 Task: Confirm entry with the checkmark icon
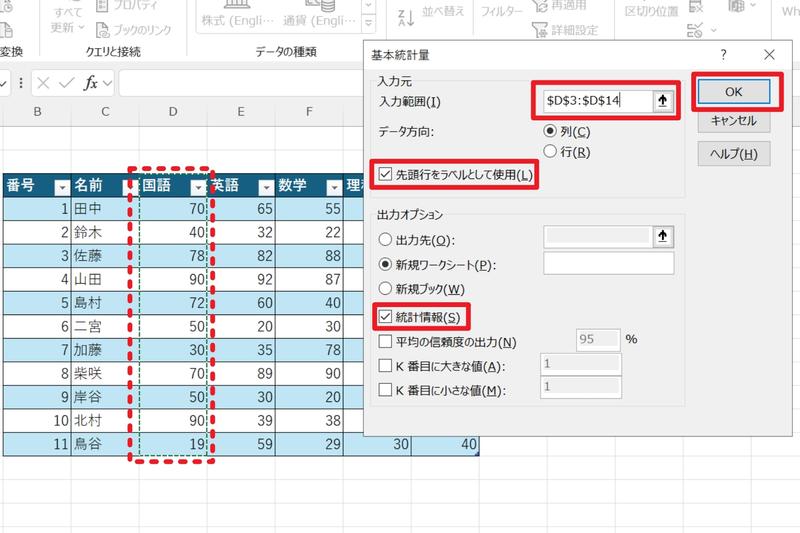pyautogui.click(x=66, y=83)
